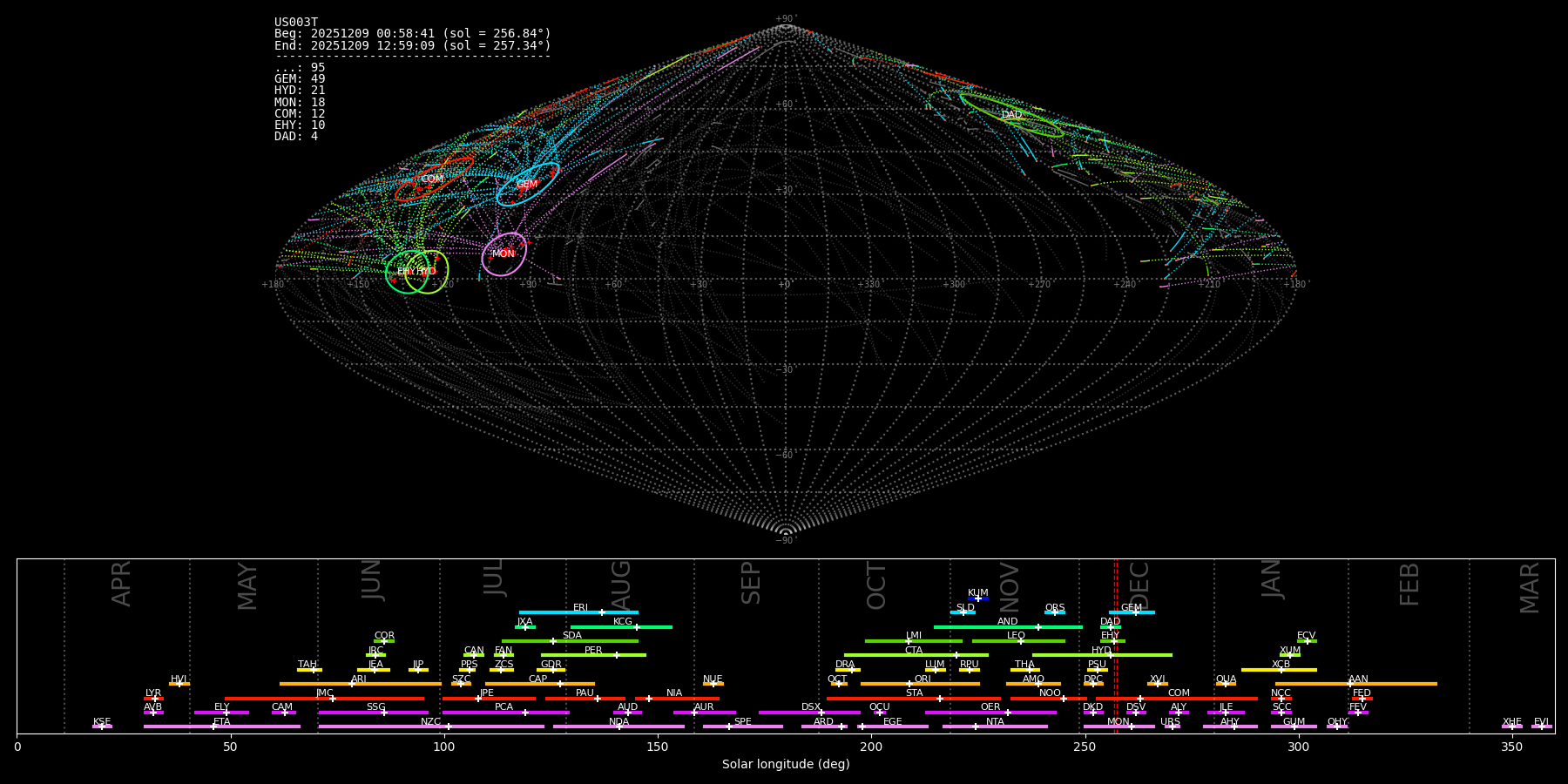Select the End: 20251209 12:59:09 line

(413, 45)
